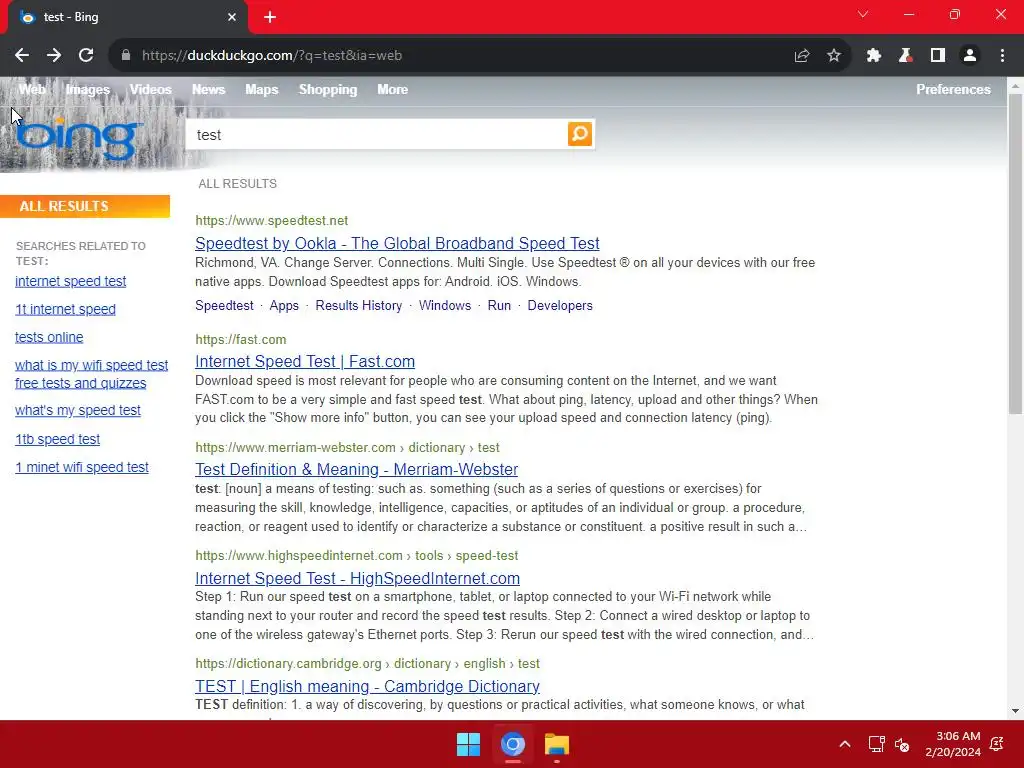Switch to the Maps search tab
1024x768 pixels.
(262, 89)
